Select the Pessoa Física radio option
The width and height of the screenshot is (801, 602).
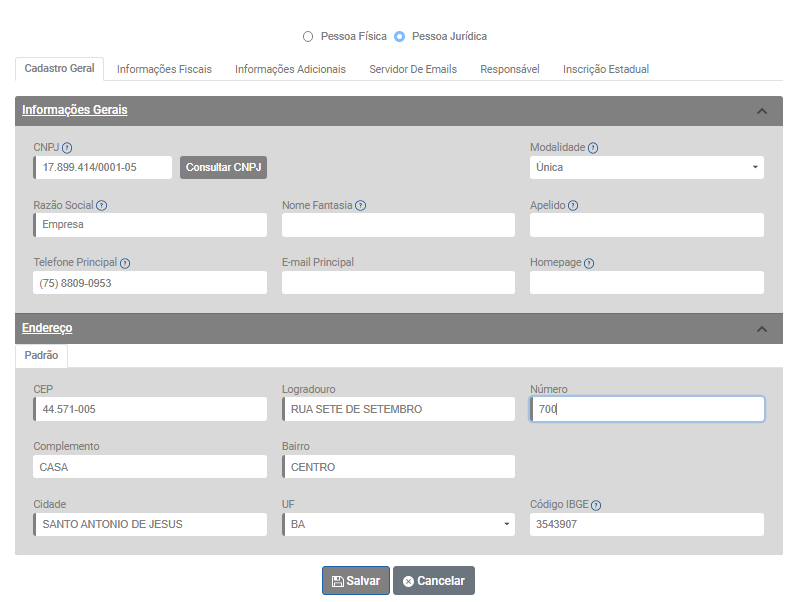click(308, 36)
